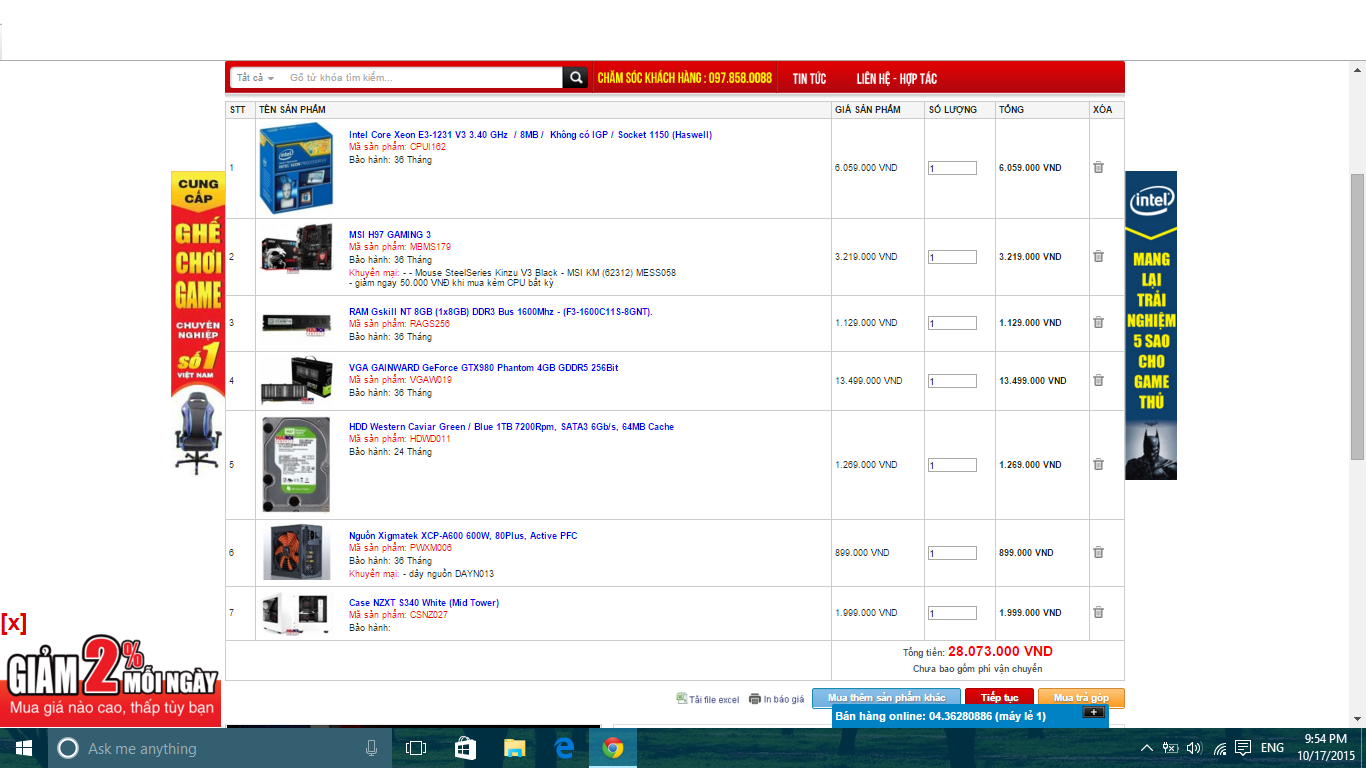Viewport: 1366px width, 768px height.
Task: Open the Windows Start menu
Action: point(24,748)
